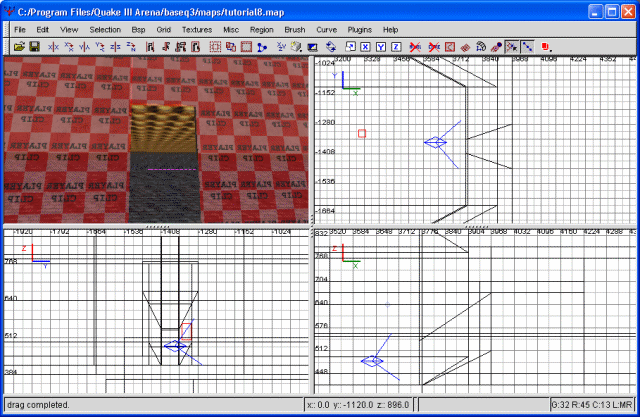
Task: Flip selection along the X axis
Action: [x=53, y=47]
